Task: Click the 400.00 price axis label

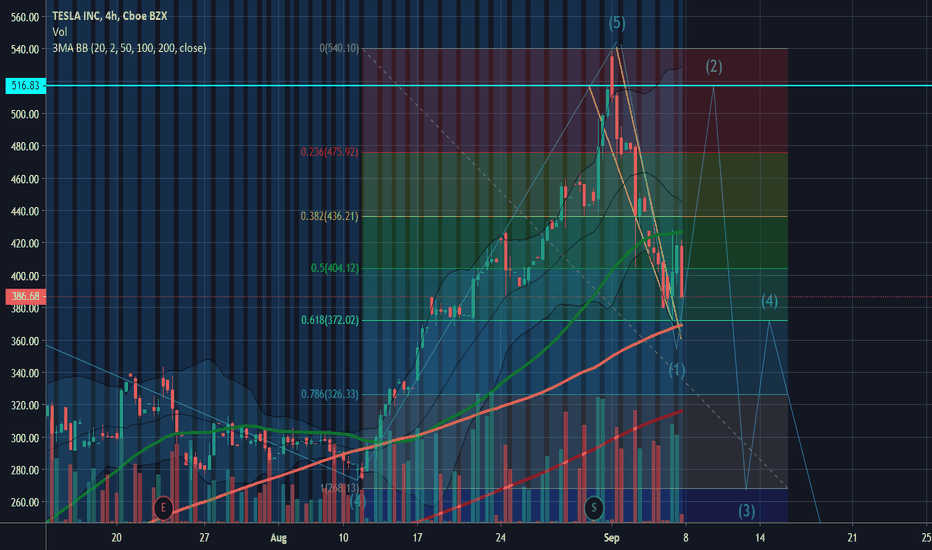Action: coord(25,276)
